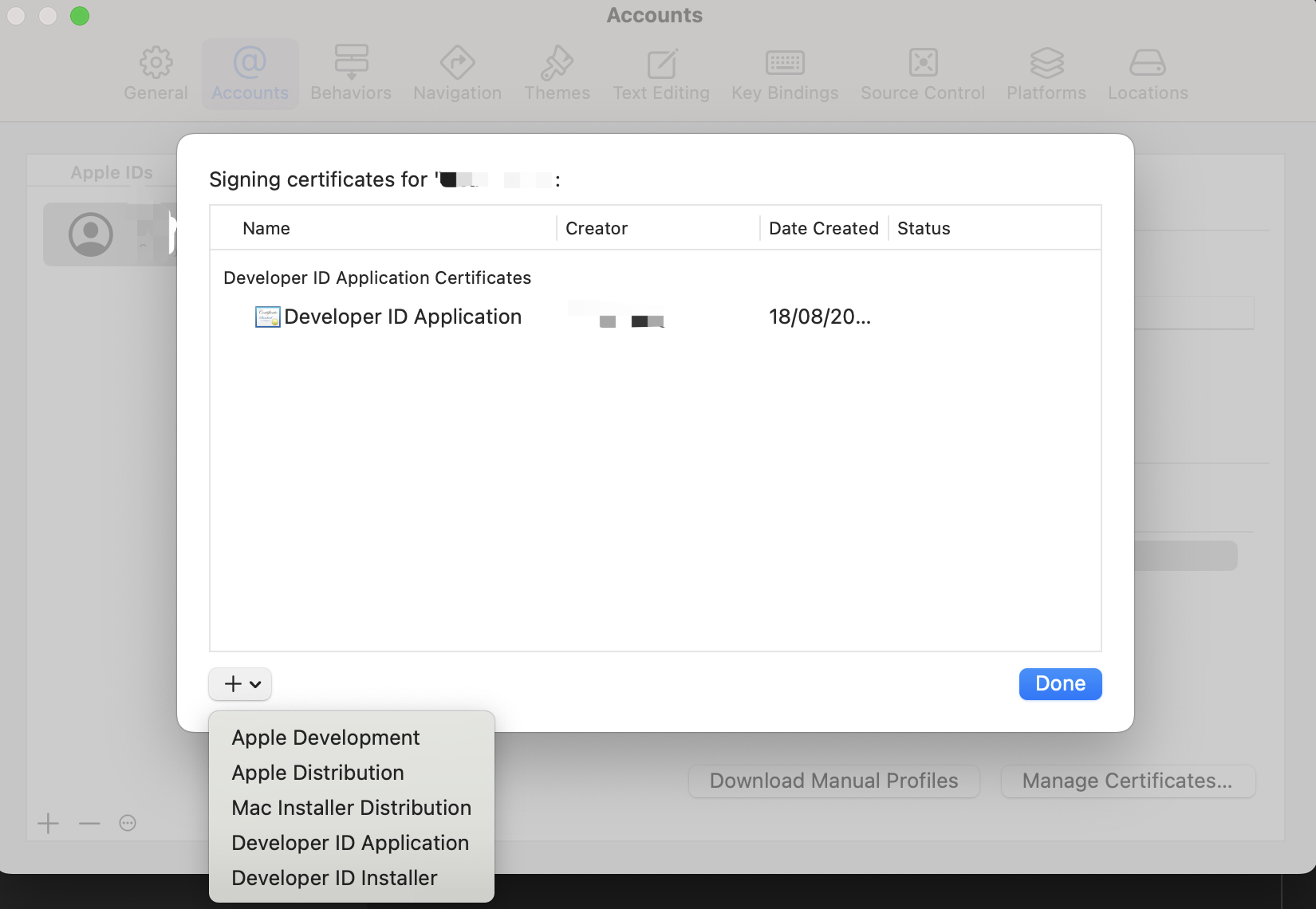The height and width of the screenshot is (909, 1316).
Task: Go to Text Editing preferences
Action: (661, 74)
